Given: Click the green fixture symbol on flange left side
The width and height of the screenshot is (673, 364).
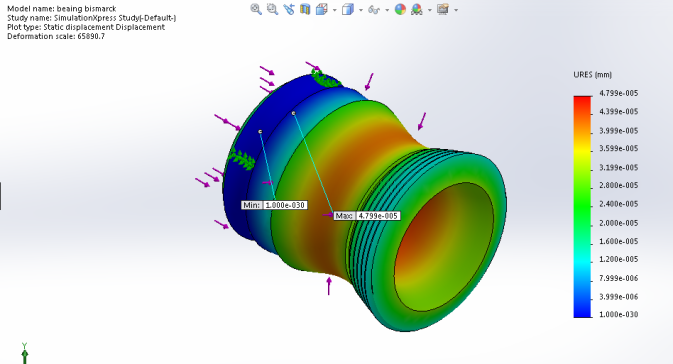Looking at the screenshot, I should [x=242, y=160].
